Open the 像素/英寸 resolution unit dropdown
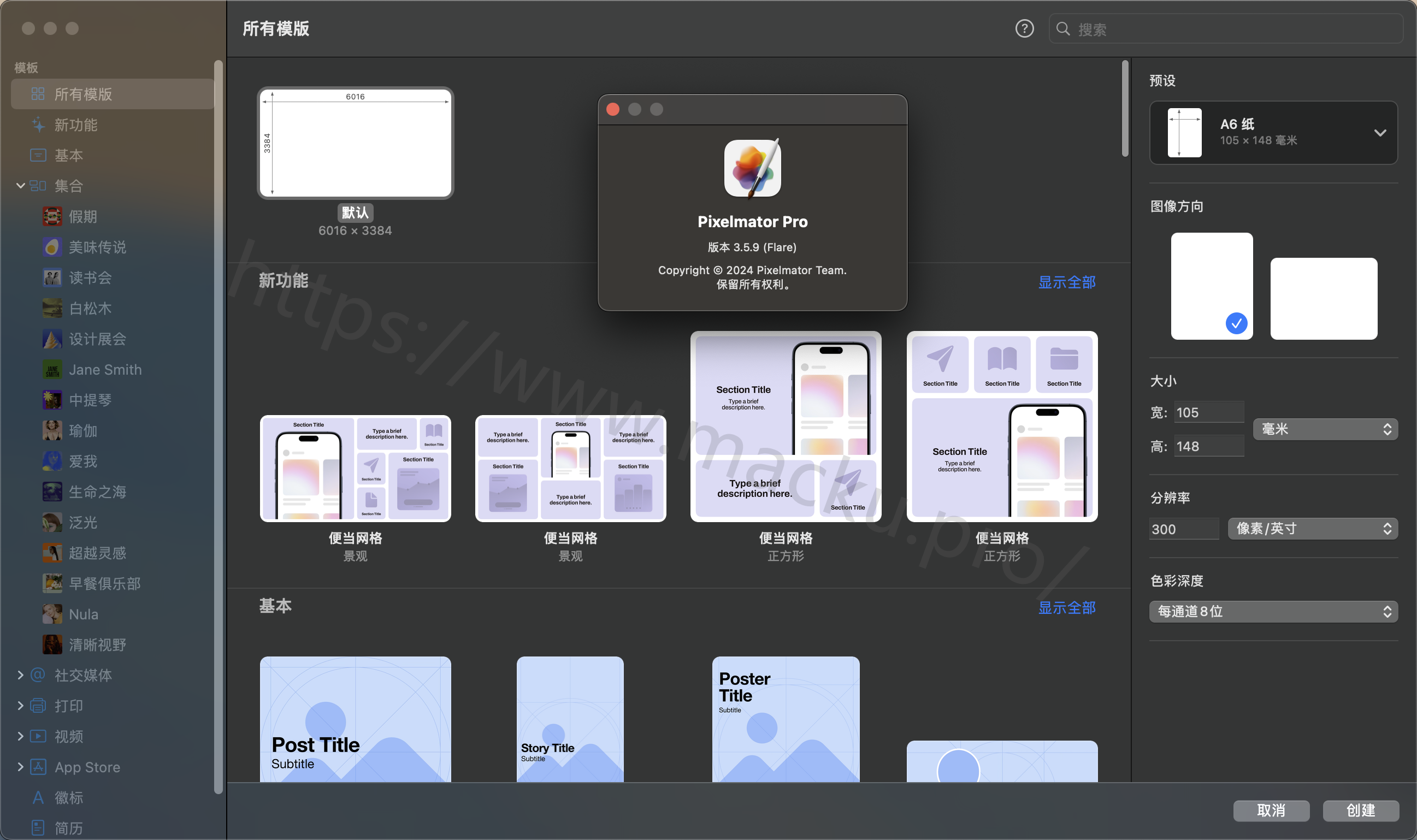The width and height of the screenshot is (1417, 840). pyautogui.click(x=1312, y=529)
